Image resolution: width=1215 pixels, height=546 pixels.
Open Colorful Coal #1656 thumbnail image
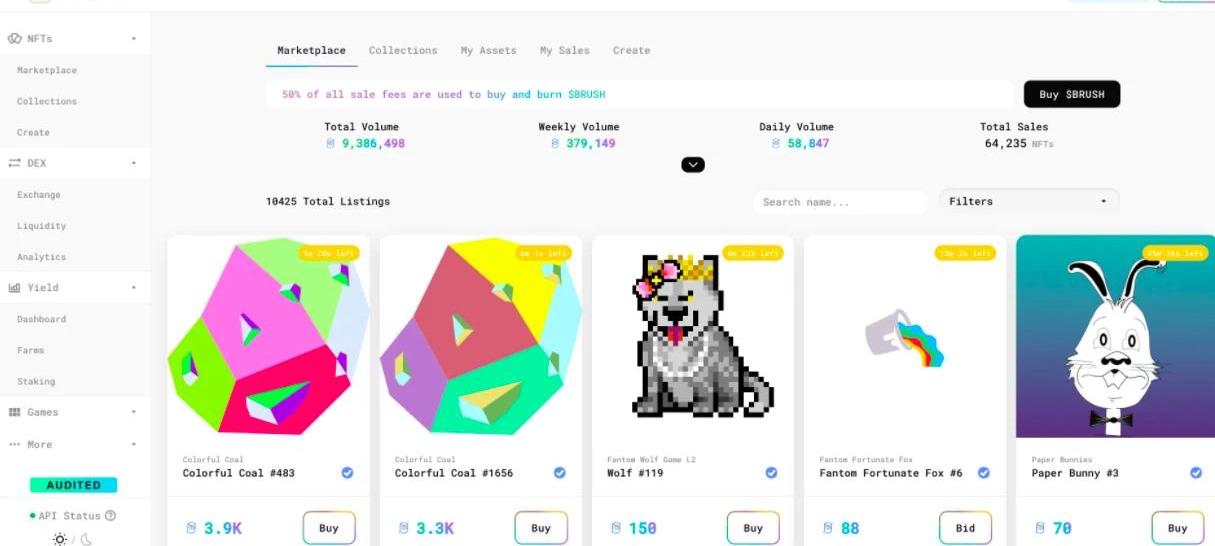481,338
